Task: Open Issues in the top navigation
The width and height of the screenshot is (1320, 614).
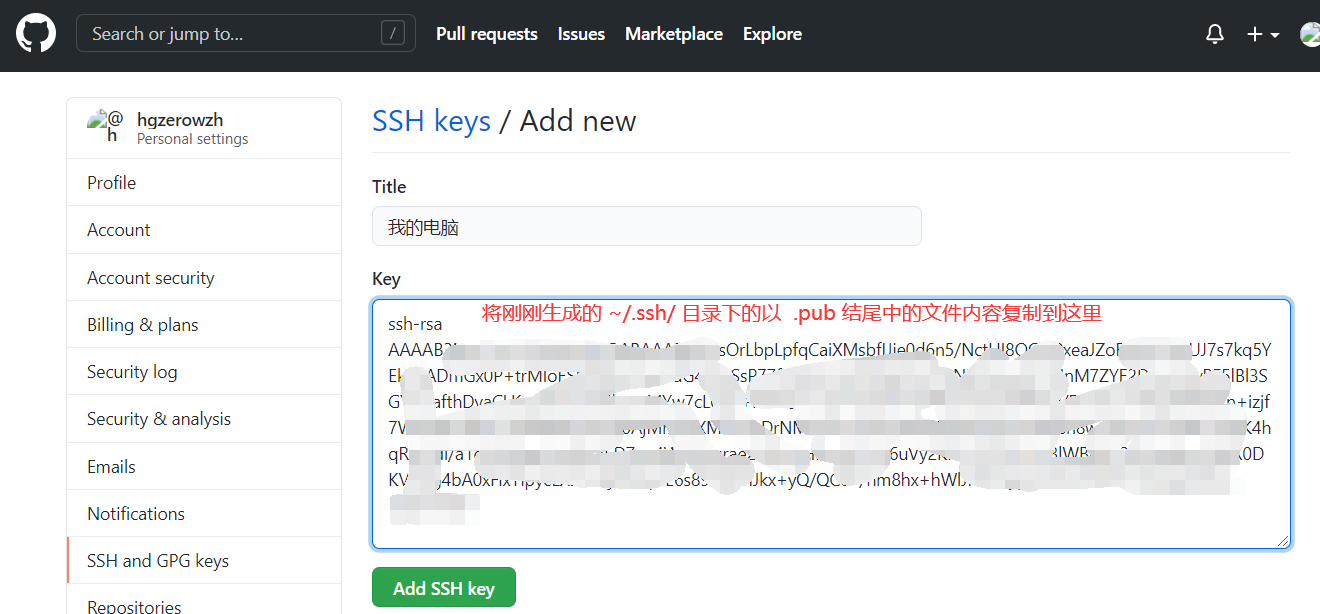Action: 581,34
